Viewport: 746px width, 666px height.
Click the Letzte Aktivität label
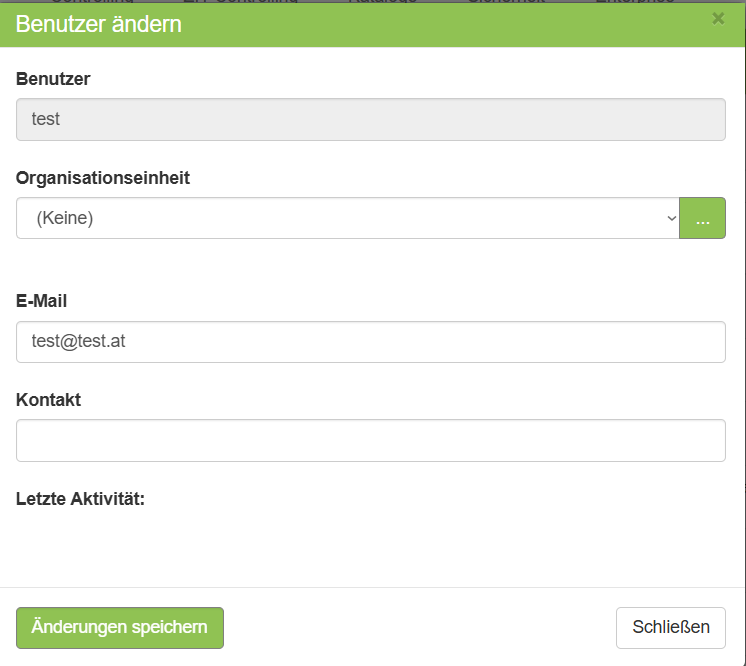point(81,498)
